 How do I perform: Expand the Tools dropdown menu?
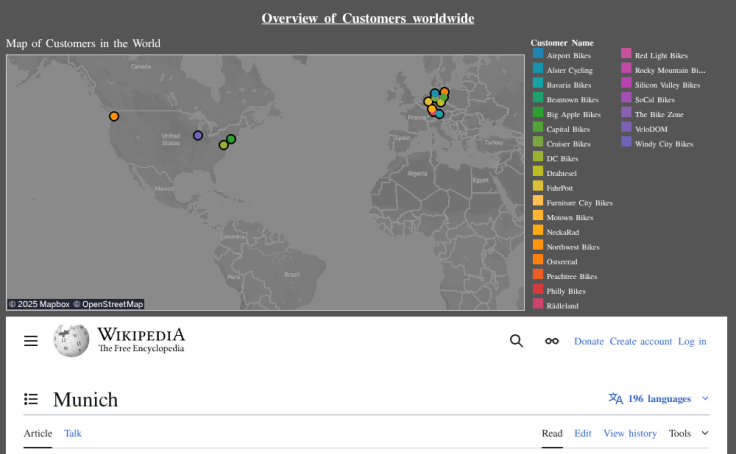click(x=689, y=433)
